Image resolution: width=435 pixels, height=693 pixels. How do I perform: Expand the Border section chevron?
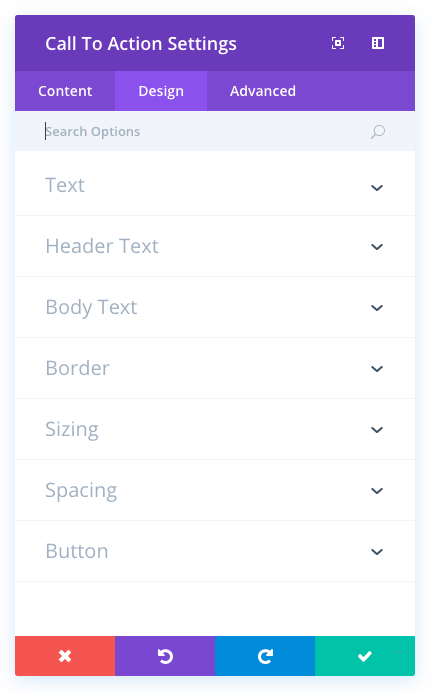377,369
